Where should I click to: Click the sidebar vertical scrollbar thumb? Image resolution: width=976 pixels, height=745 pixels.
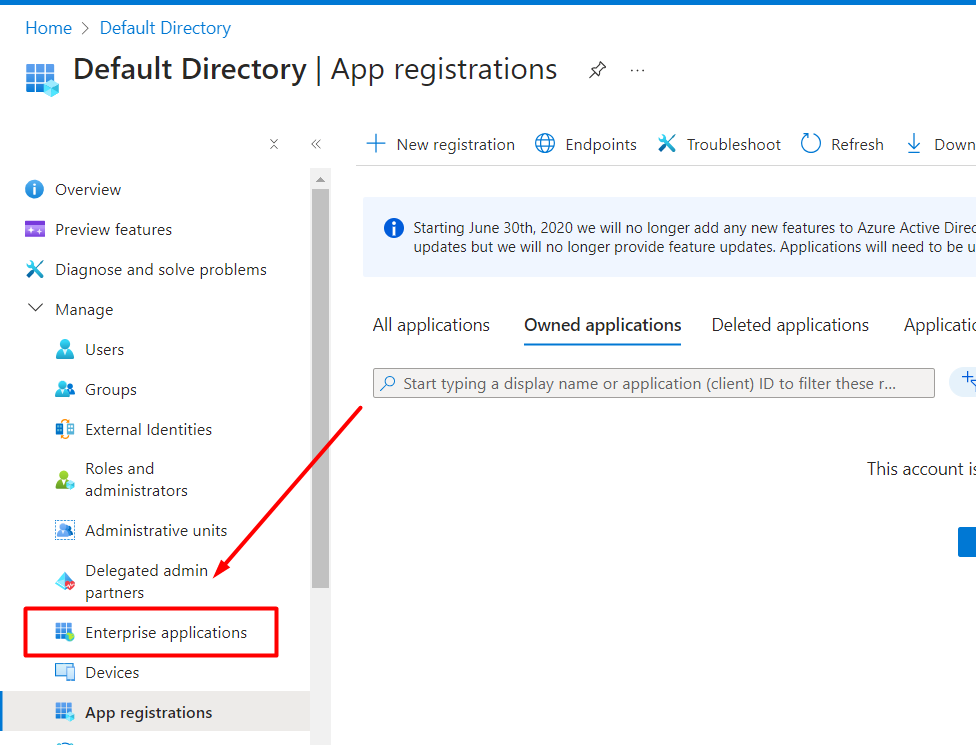tap(320, 388)
